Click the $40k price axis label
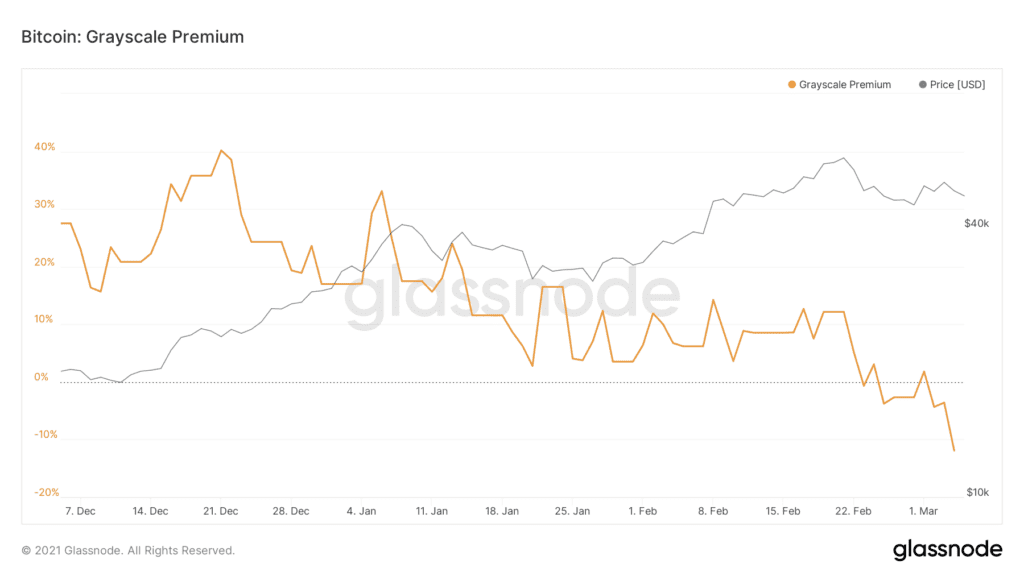Image resolution: width=1024 pixels, height=576 pixels. 977,223
